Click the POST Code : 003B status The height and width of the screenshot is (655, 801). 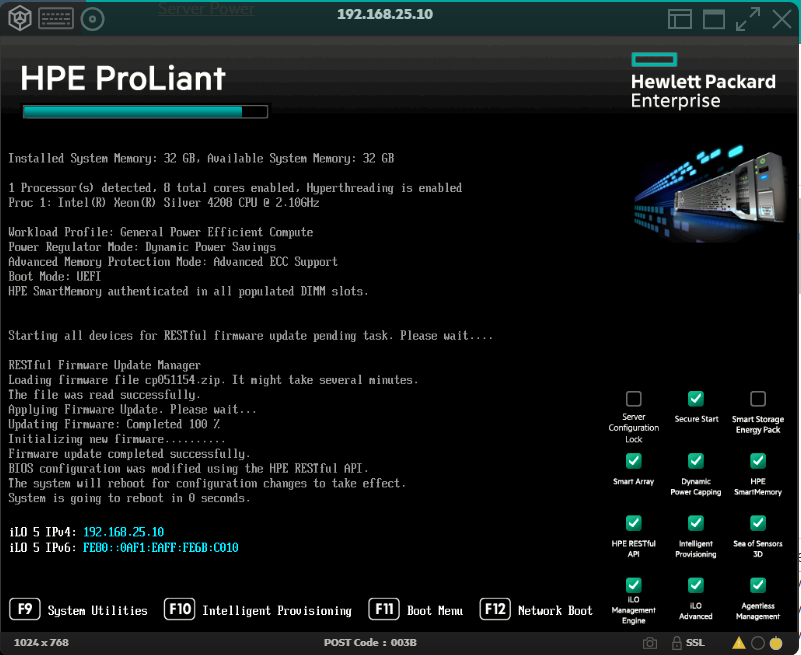pyautogui.click(x=370, y=643)
